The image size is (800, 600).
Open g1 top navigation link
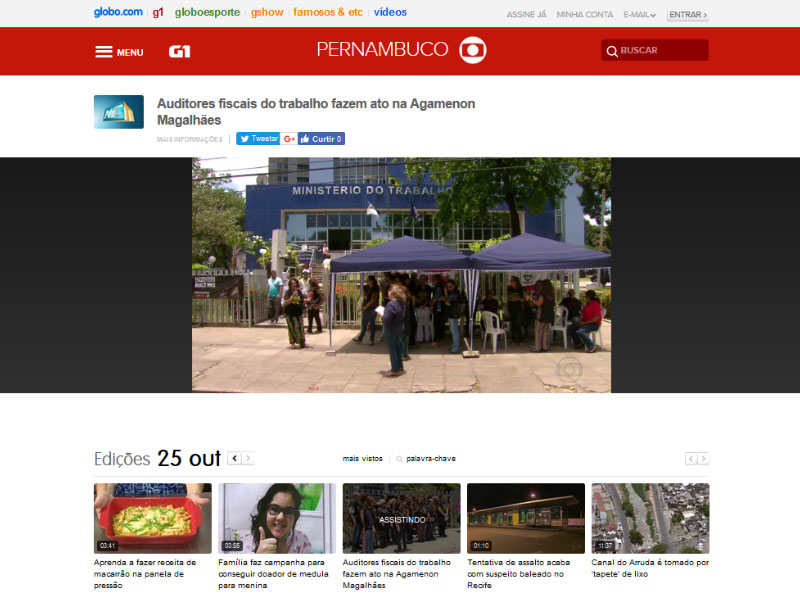(x=158, y=12)
